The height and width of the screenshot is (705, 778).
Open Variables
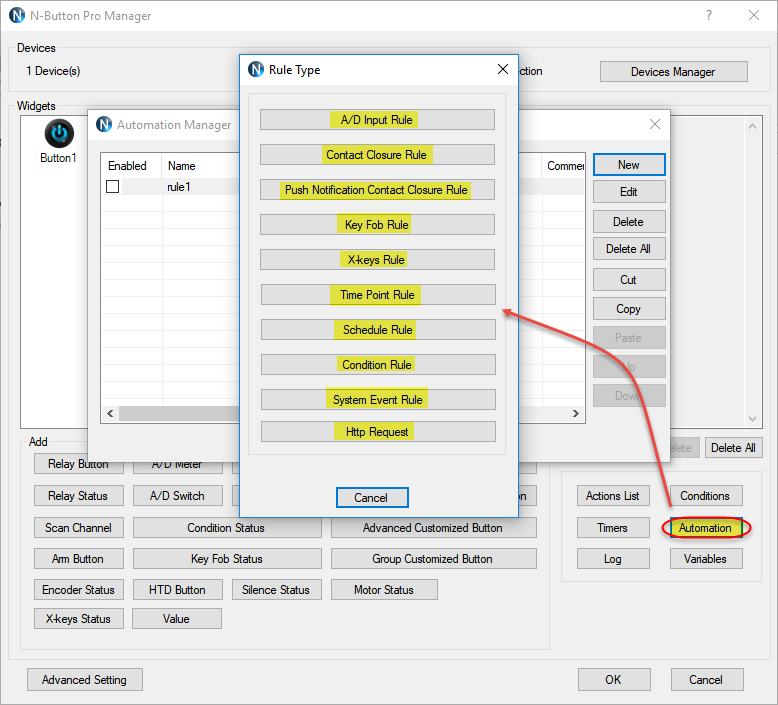click(706, 559)
